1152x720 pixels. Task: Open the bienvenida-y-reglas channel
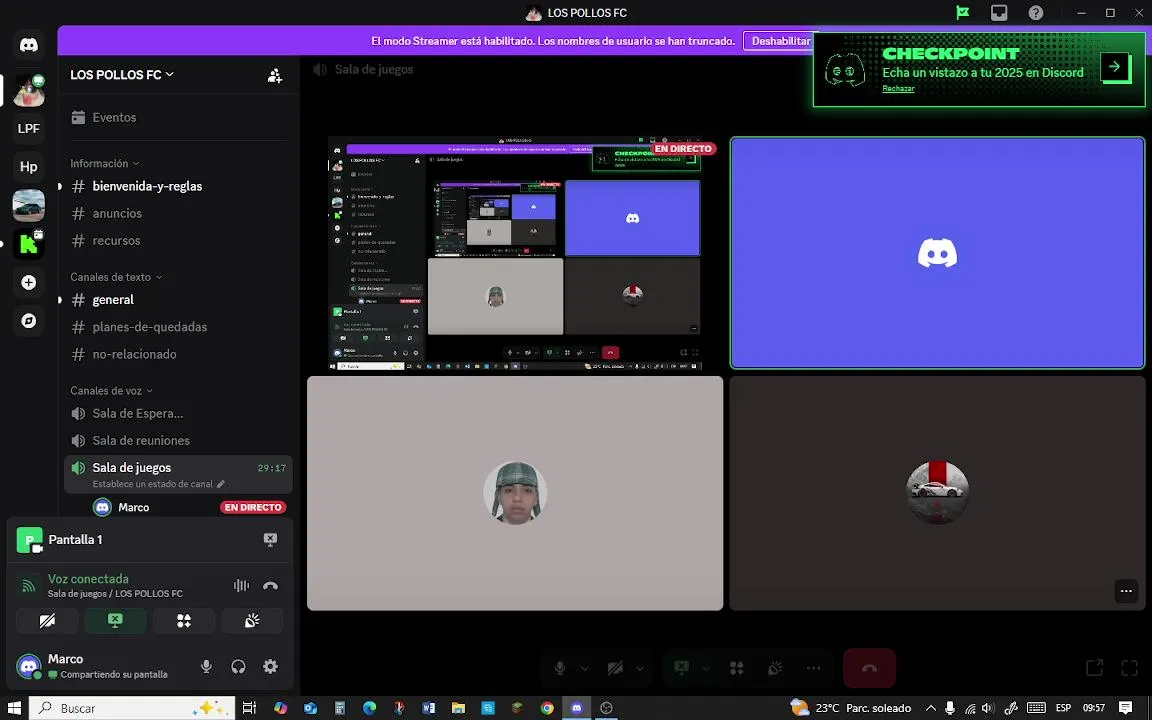click(179, 186)
